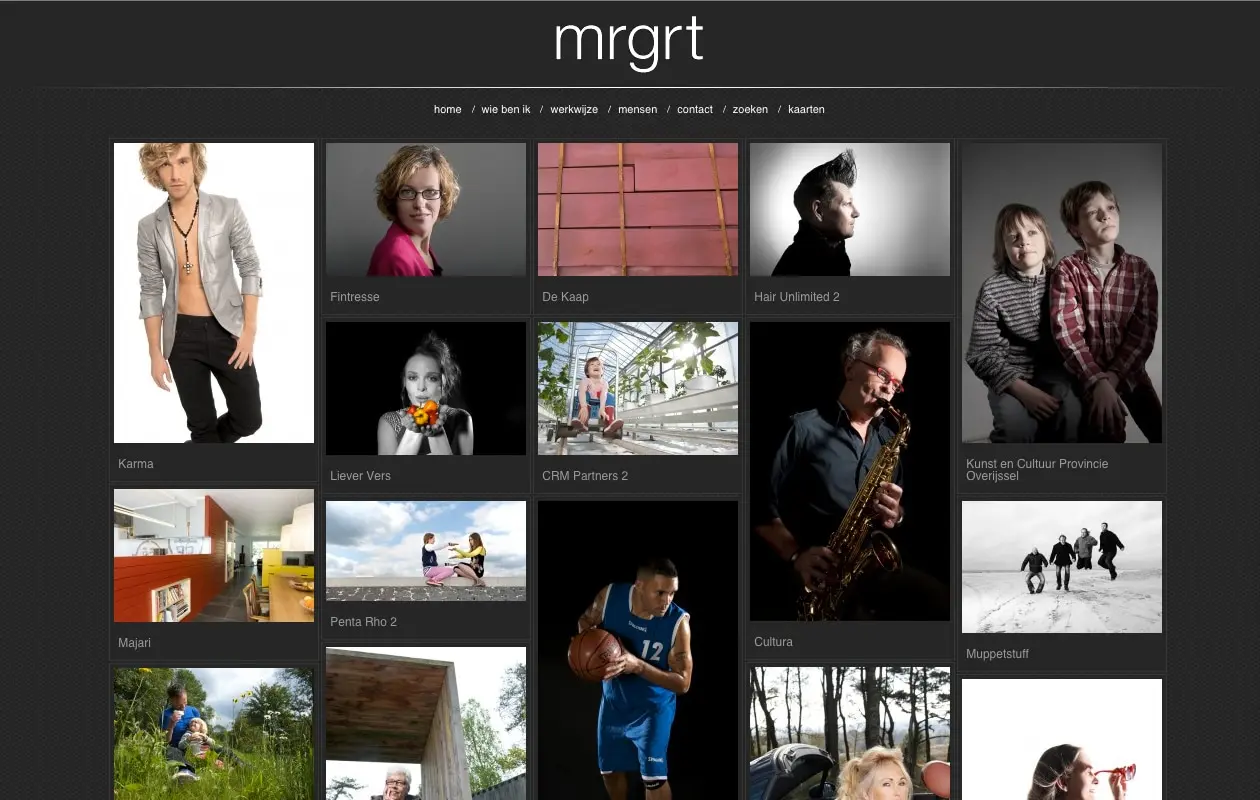Select the 'Majari' interior photo
Screen dimensions: 1260x800
point(214,555)
